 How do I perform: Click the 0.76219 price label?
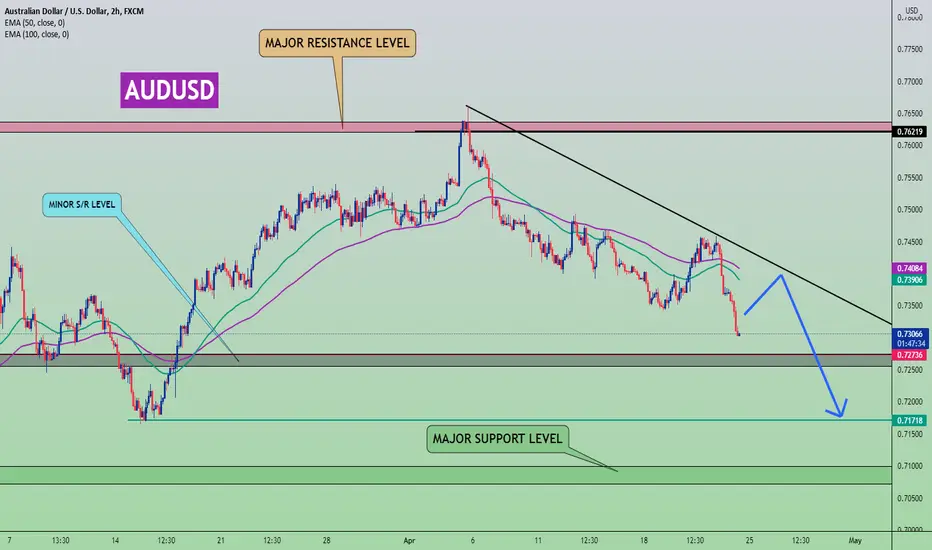click(x=909, y=131)
